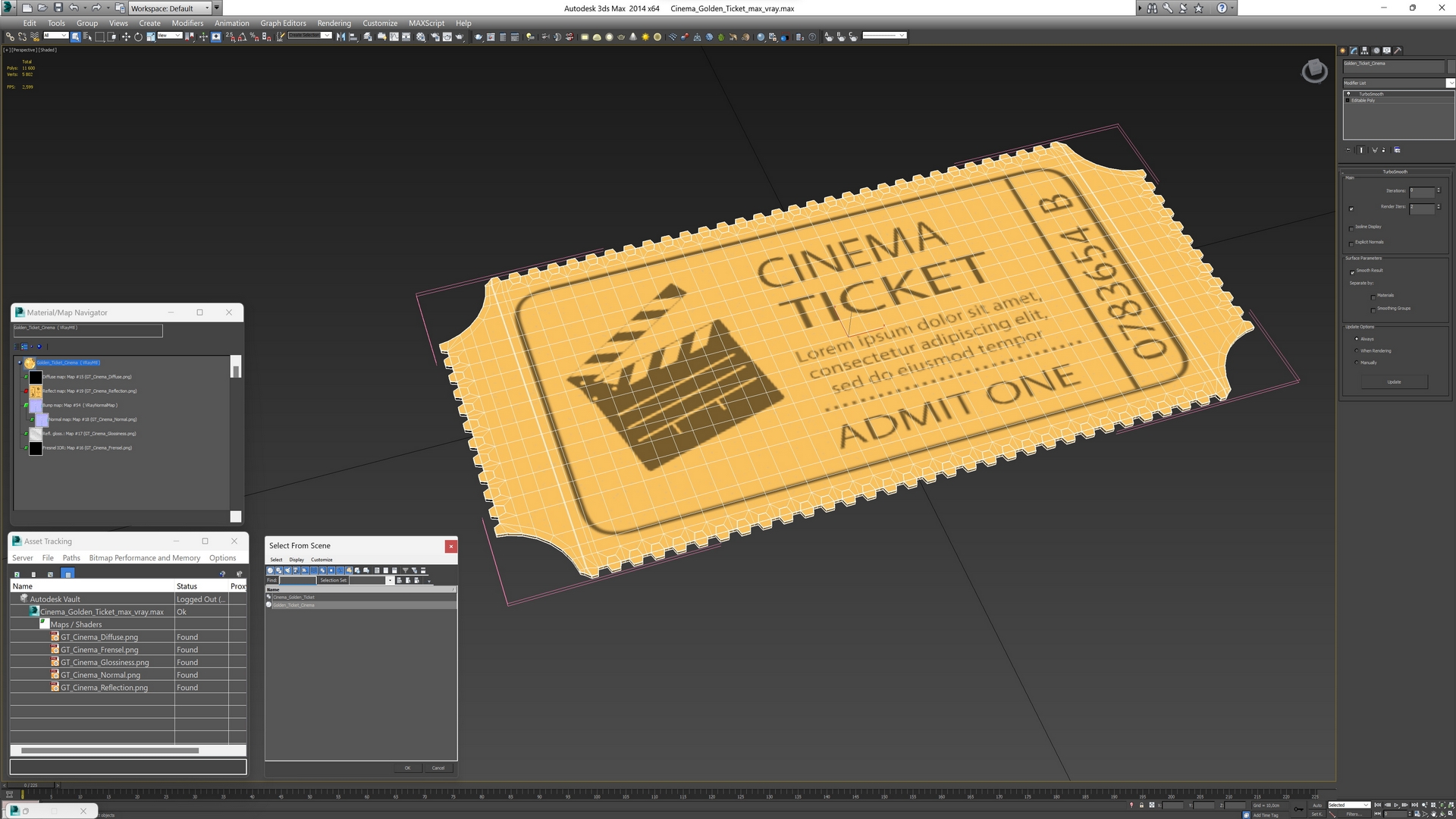Collapse the Golden_Ticket_Cinema material tree node
Screen dimensions: 1456x819
[x=20, y=363]
